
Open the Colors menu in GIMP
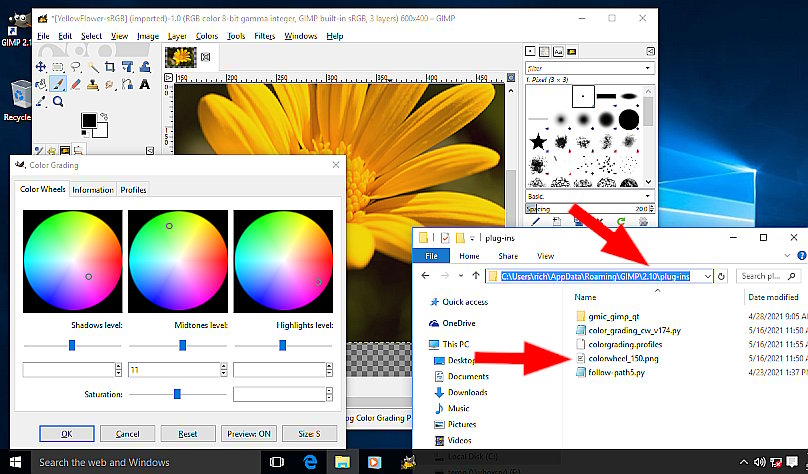click(207, 36)
